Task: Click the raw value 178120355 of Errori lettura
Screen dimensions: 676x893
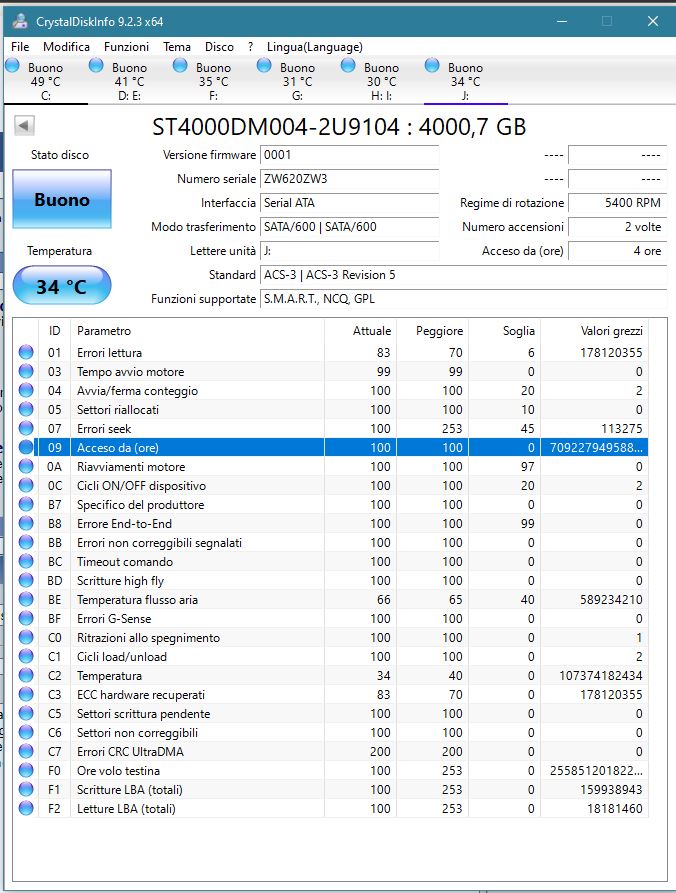Action: pos(611,353)
